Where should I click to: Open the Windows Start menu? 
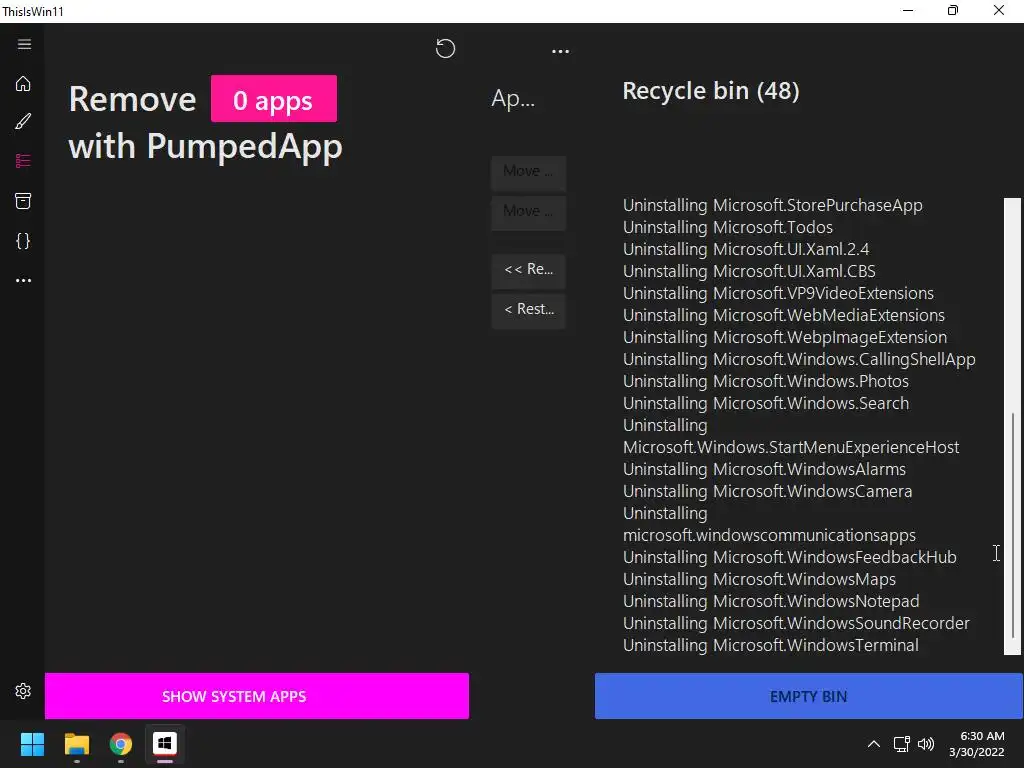point(32,744)
